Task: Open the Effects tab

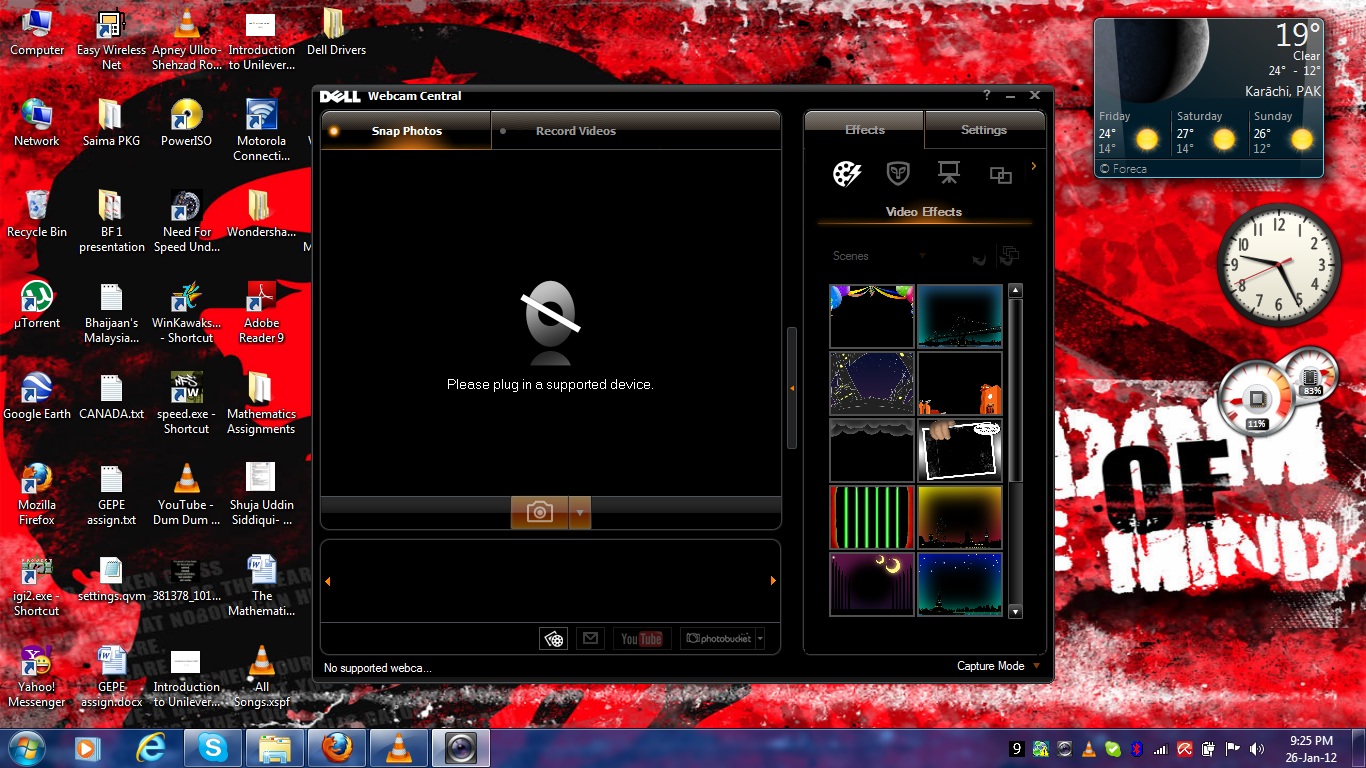Action: click(x=864, y=130)
